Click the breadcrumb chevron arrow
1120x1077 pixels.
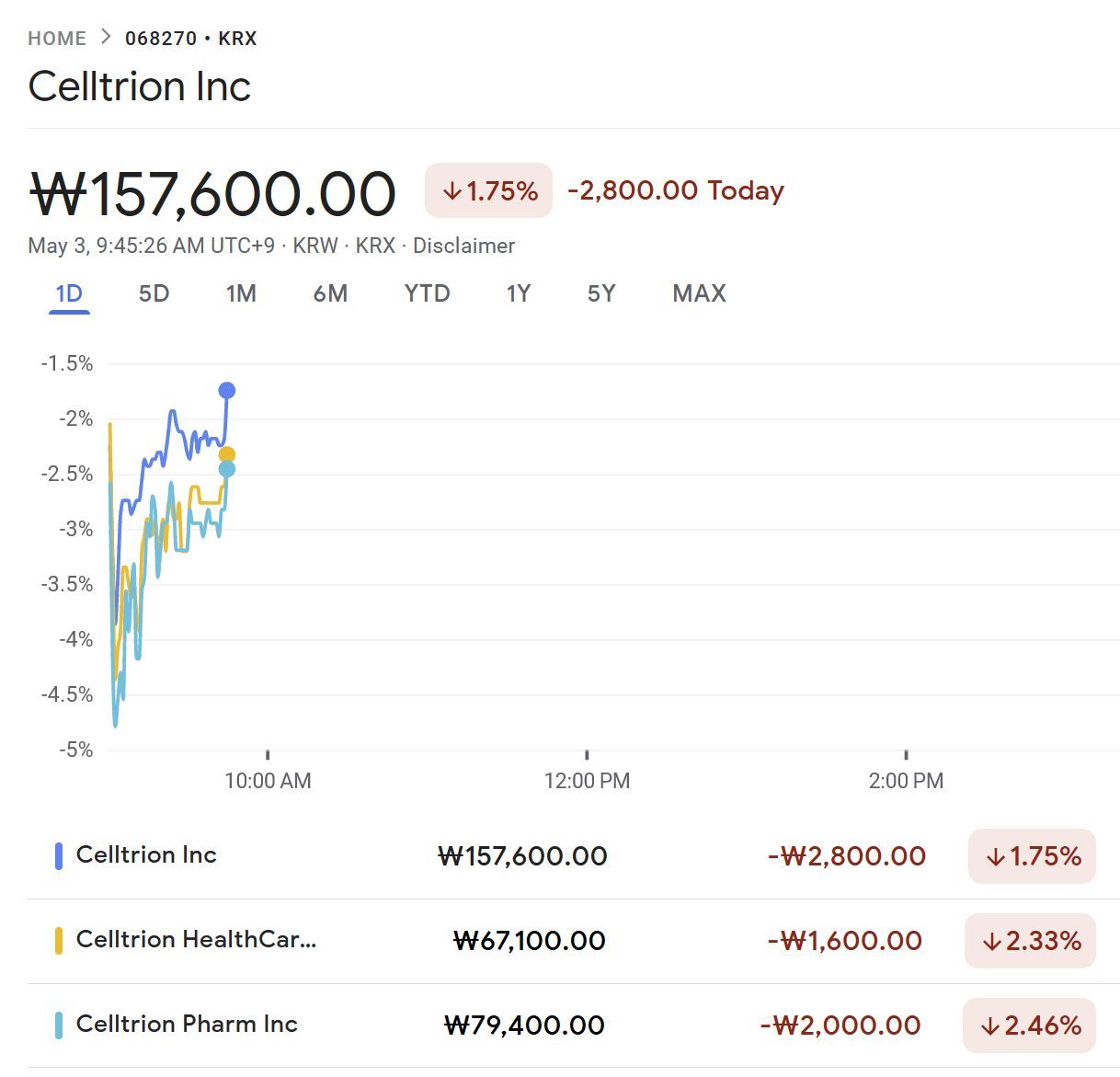[106, 38]
